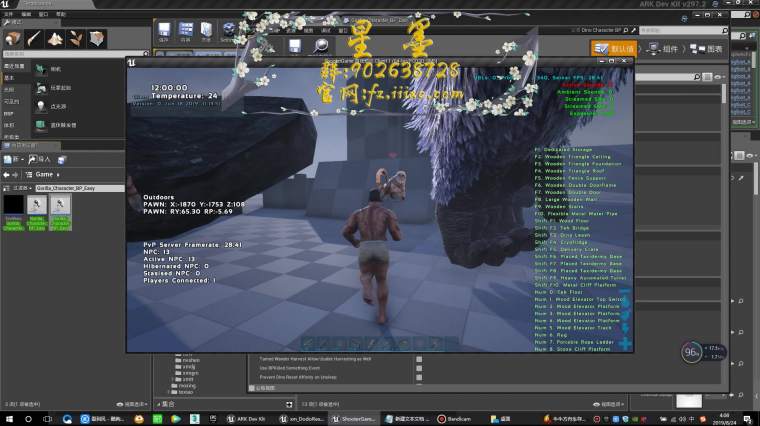The width and height of the screenshot is (760, 426).
Task: Open View Options eye in the lower right panel
Action: [x=608, y=404]
